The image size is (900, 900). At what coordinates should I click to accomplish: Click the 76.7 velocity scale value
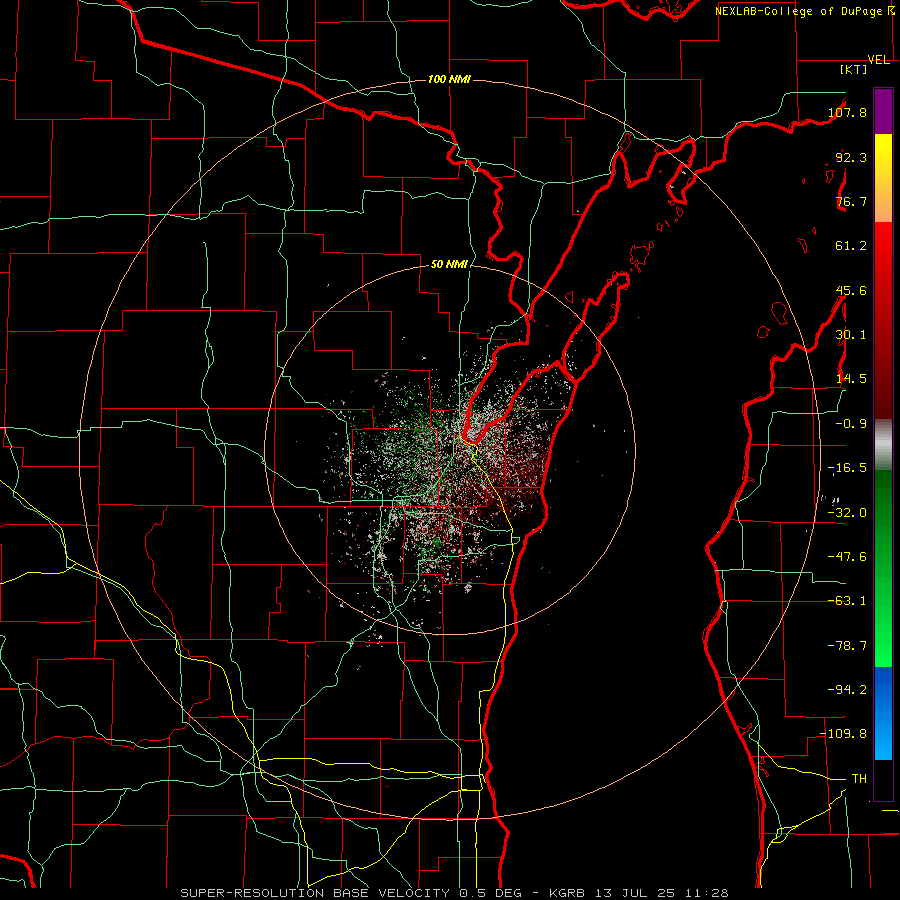(x=851, y=201)
